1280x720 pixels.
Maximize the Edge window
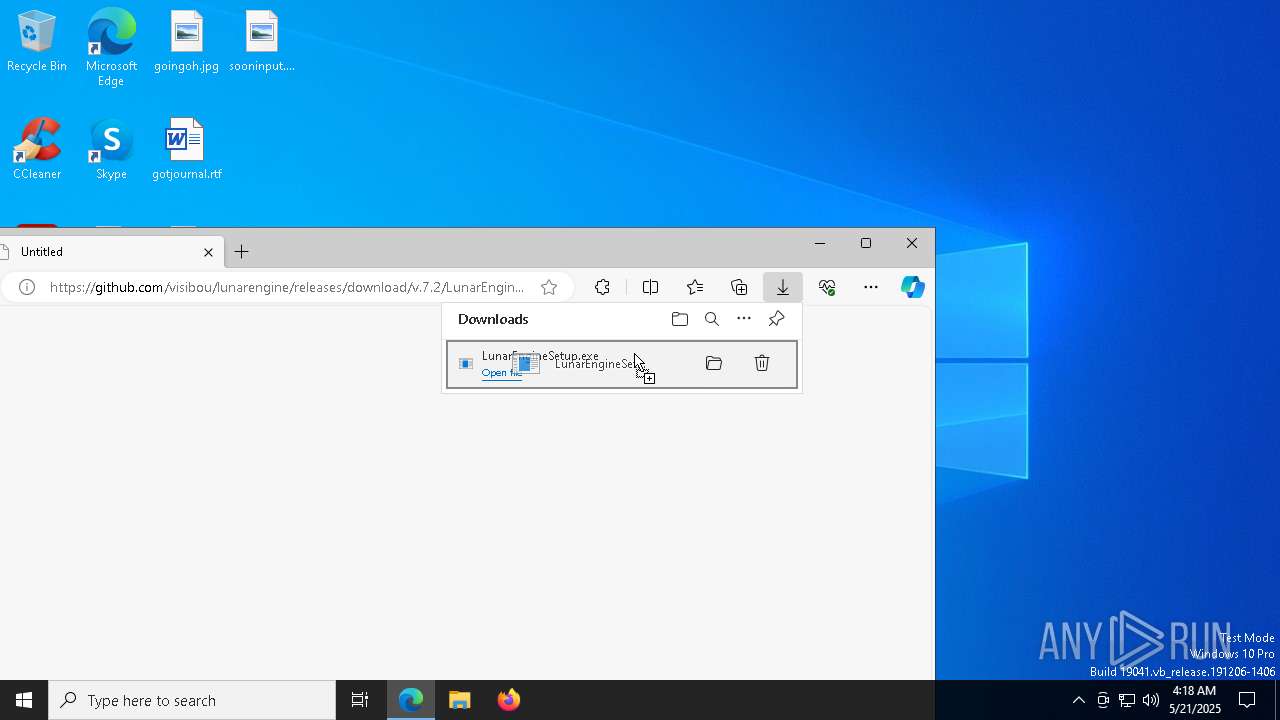(x=866, y=243)
